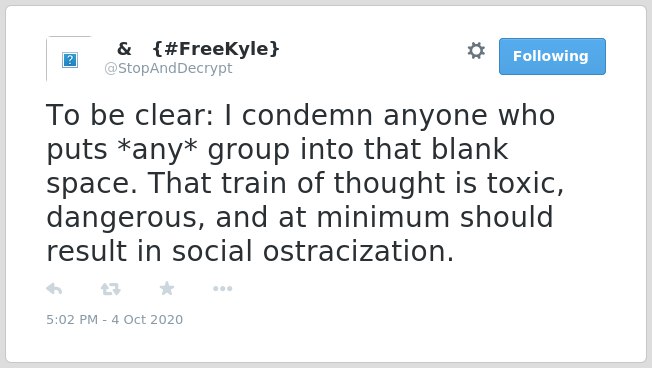Click the word "toxic," in the tweet
Viewport: 652px width, 368px height.
525,183
